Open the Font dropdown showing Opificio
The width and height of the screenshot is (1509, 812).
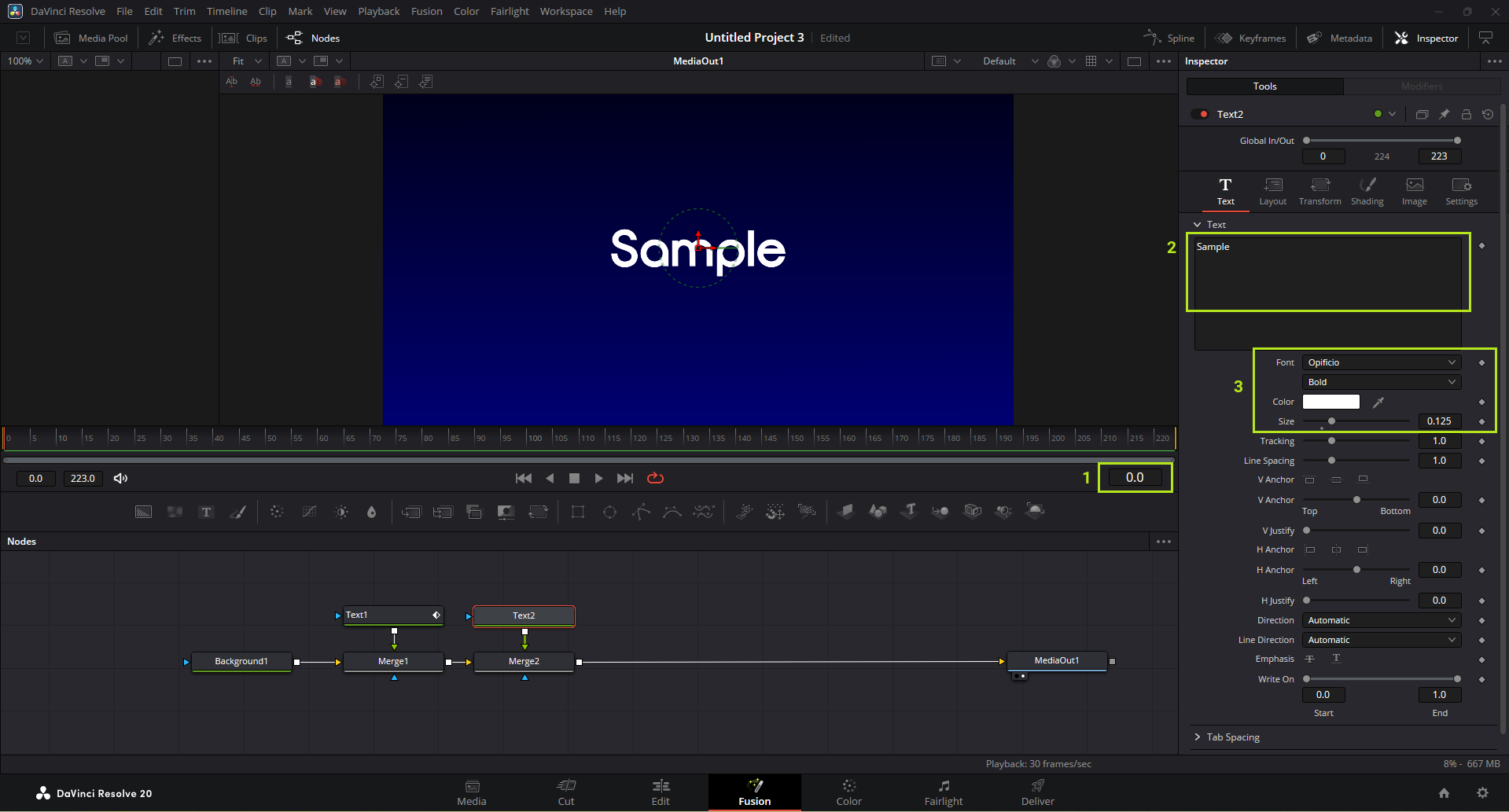point(1381,362)
